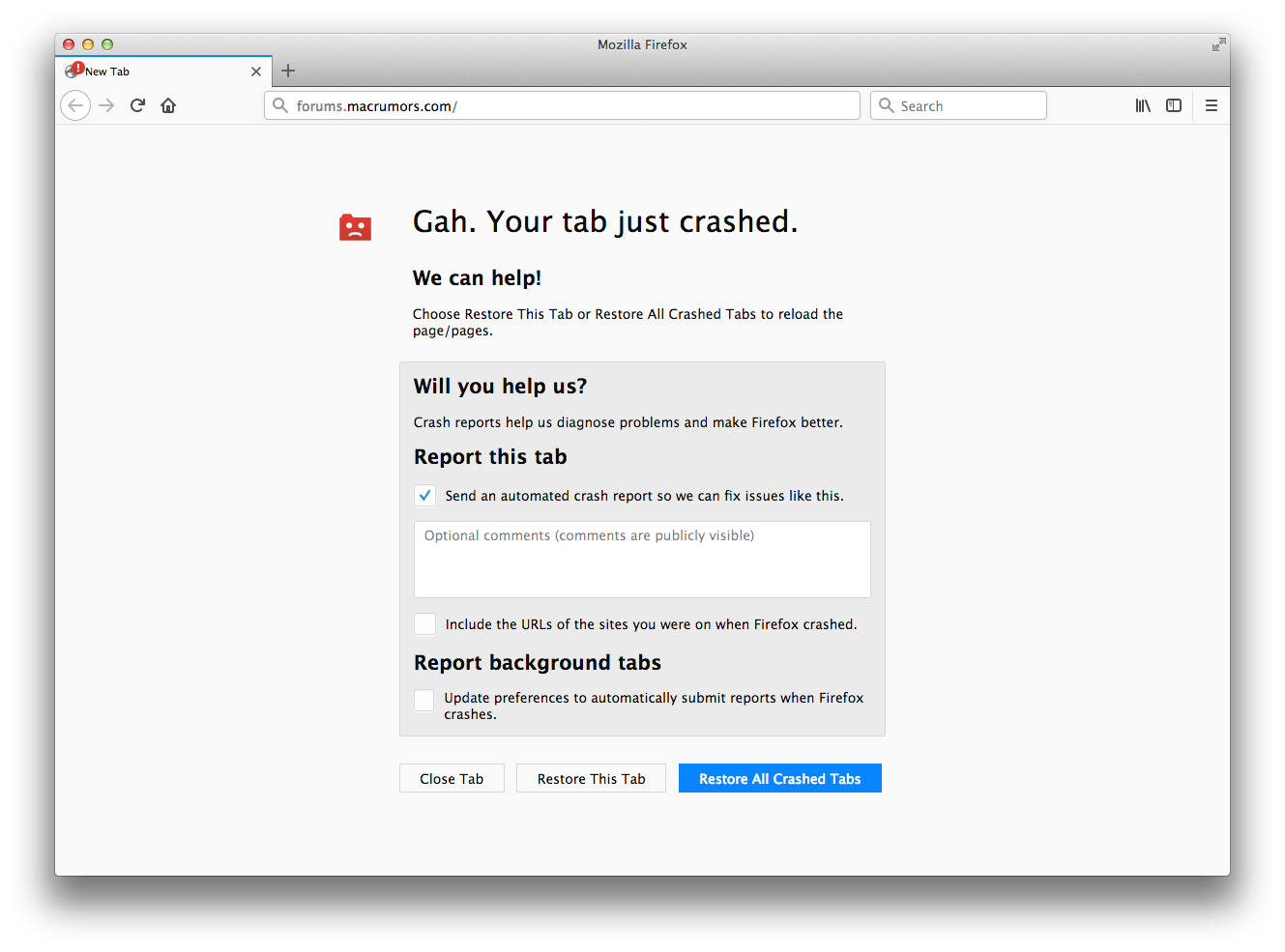Screen dimensions: 1285x952
Task: Click 'Crash reports help us diagnose problems' text
Action: 628,422
